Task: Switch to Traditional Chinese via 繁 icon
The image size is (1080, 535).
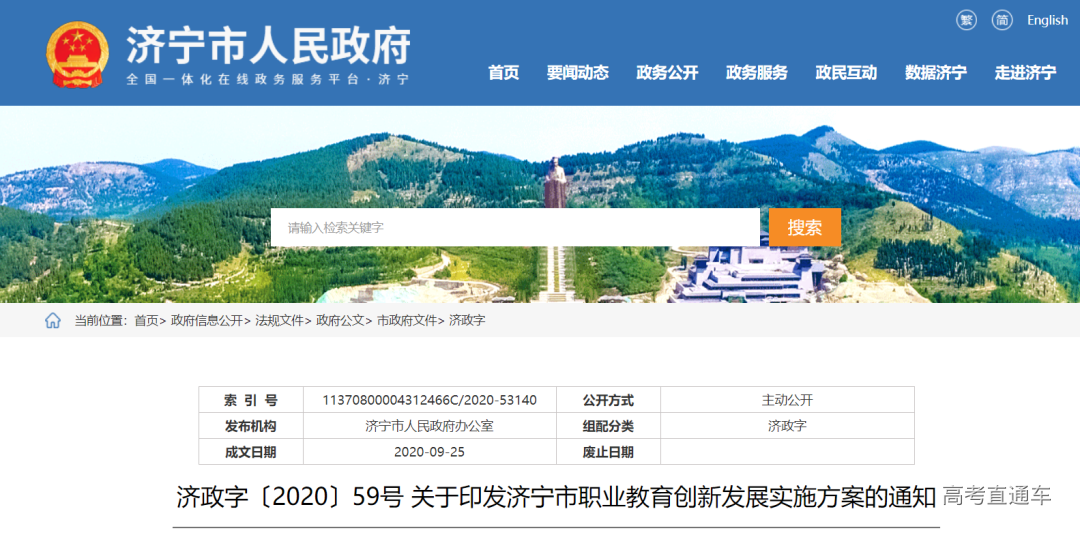Action: [966, 20]
